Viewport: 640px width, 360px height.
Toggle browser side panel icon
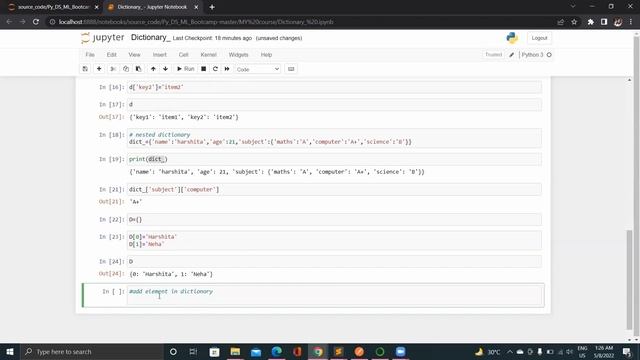(x=604, y=22)
